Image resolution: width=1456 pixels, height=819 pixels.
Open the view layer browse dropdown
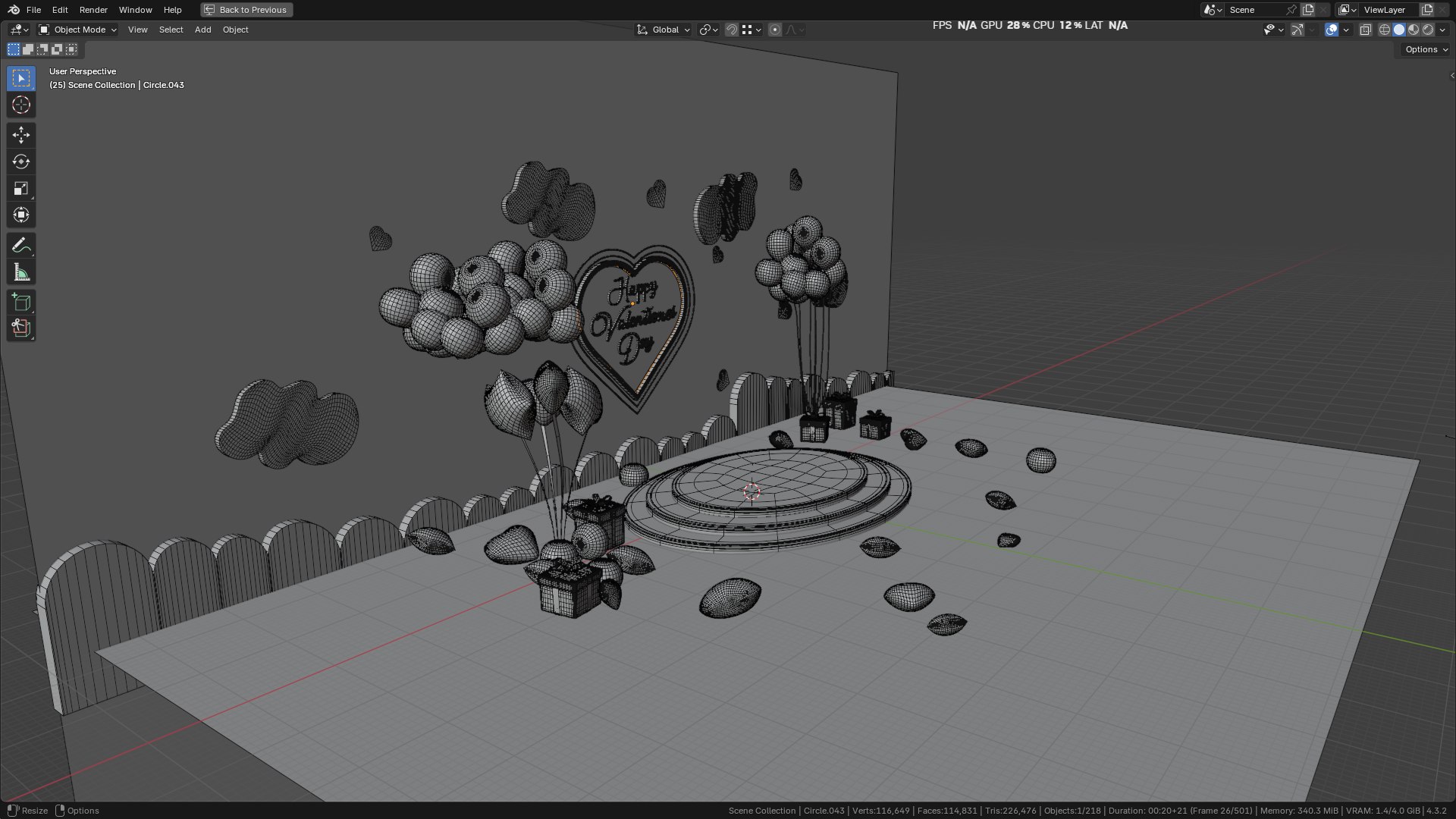coord(1348,10)
